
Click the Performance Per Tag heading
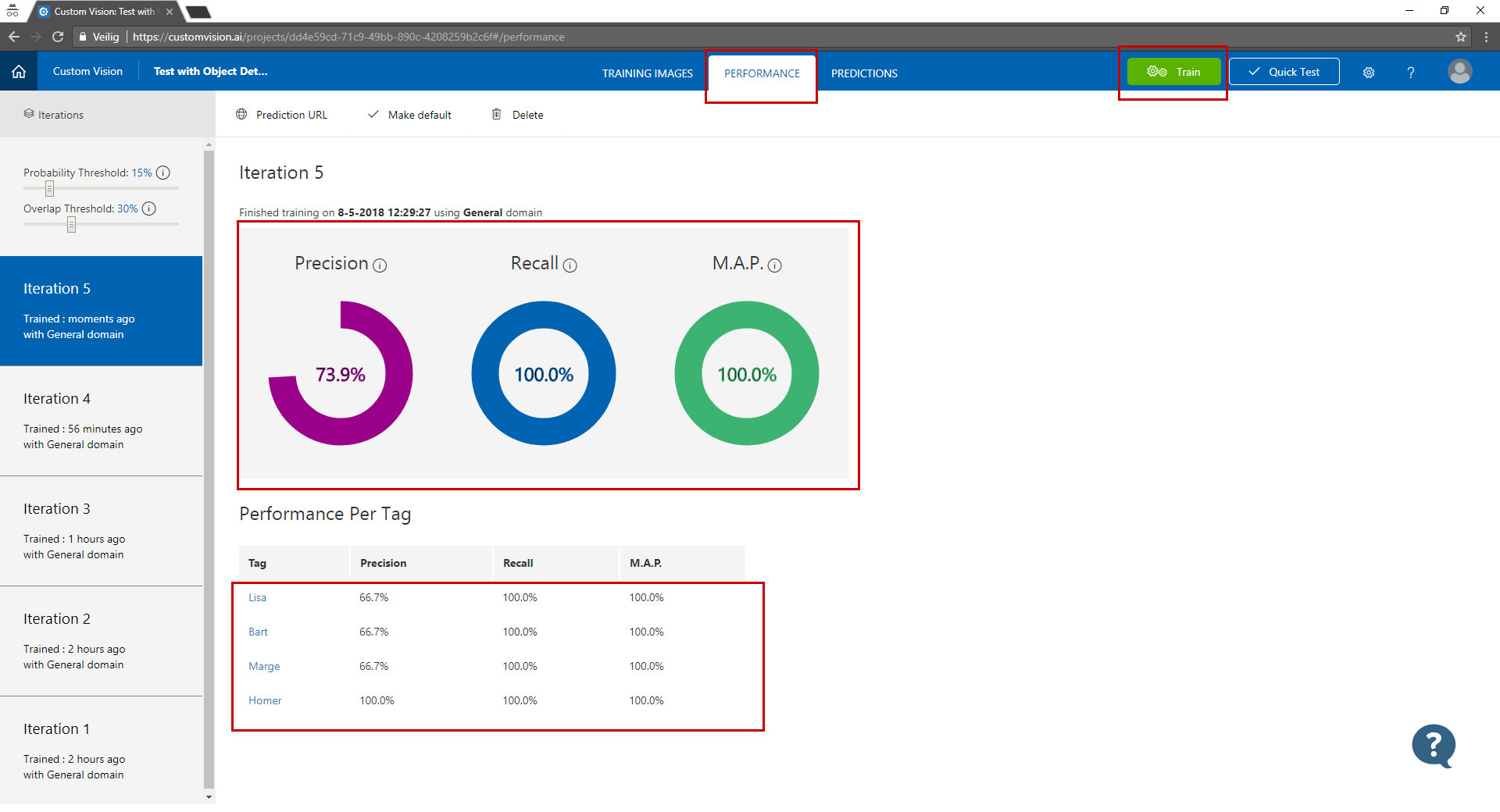[x=325, y=514]
